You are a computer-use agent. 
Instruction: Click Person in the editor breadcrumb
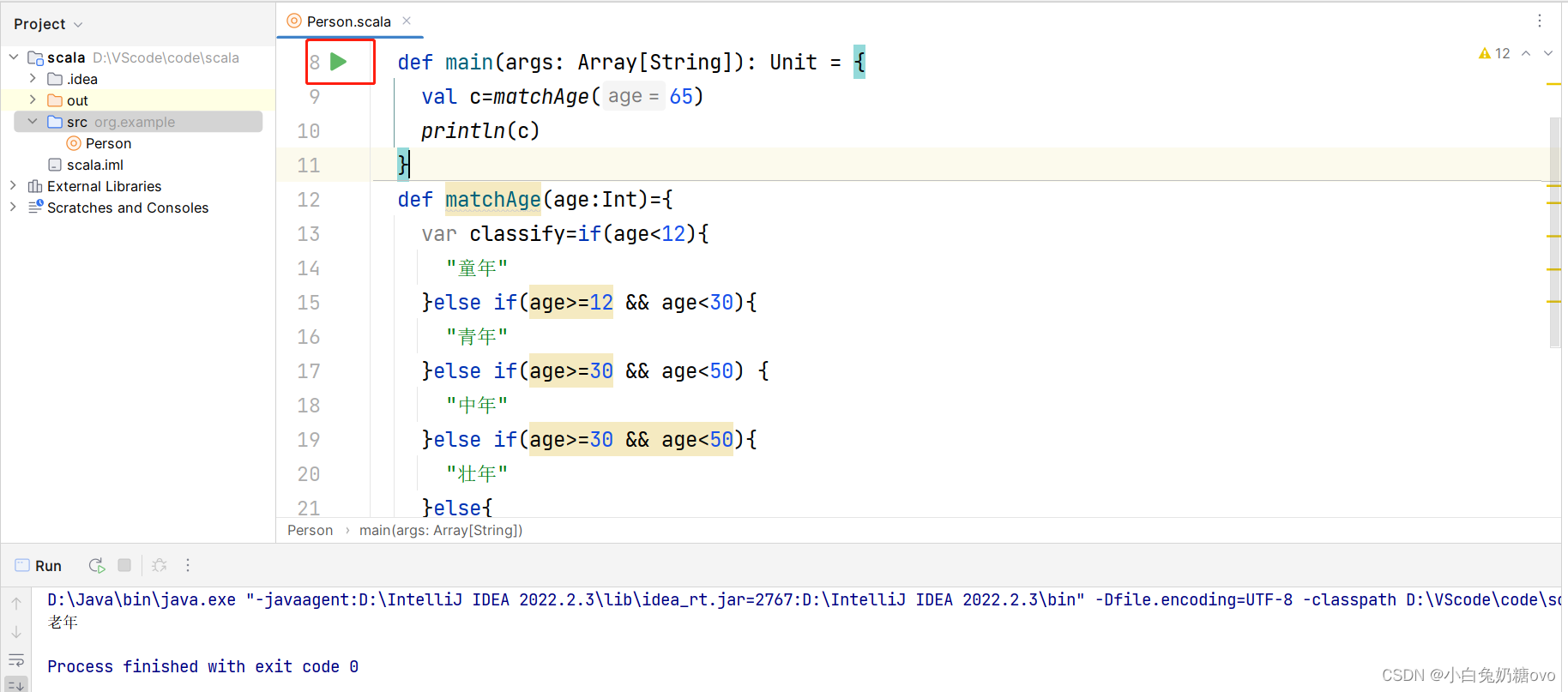click(310, 530)
